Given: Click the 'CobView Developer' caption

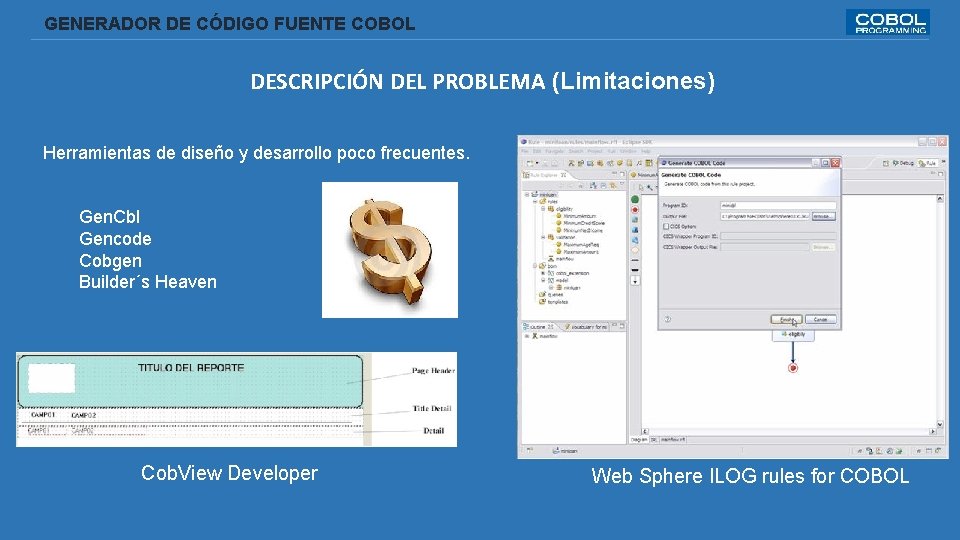Looking at the screenshot, I should tap(229, 473).
